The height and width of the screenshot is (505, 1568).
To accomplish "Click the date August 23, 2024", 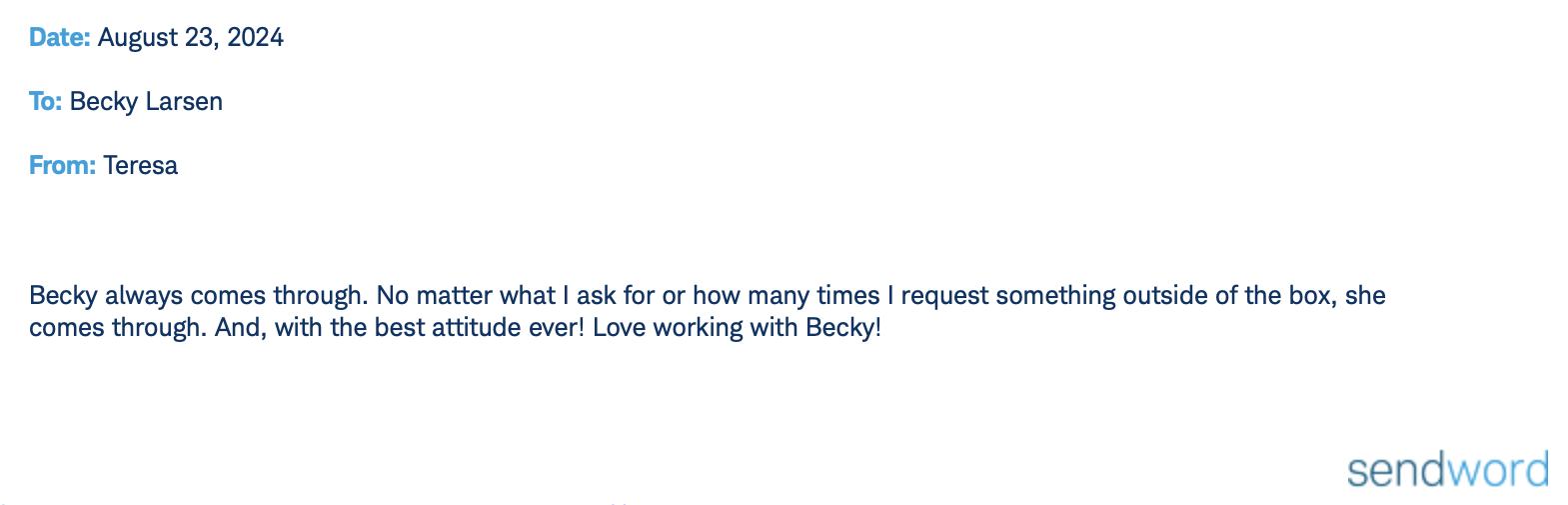I will click(x=191, y=38).
